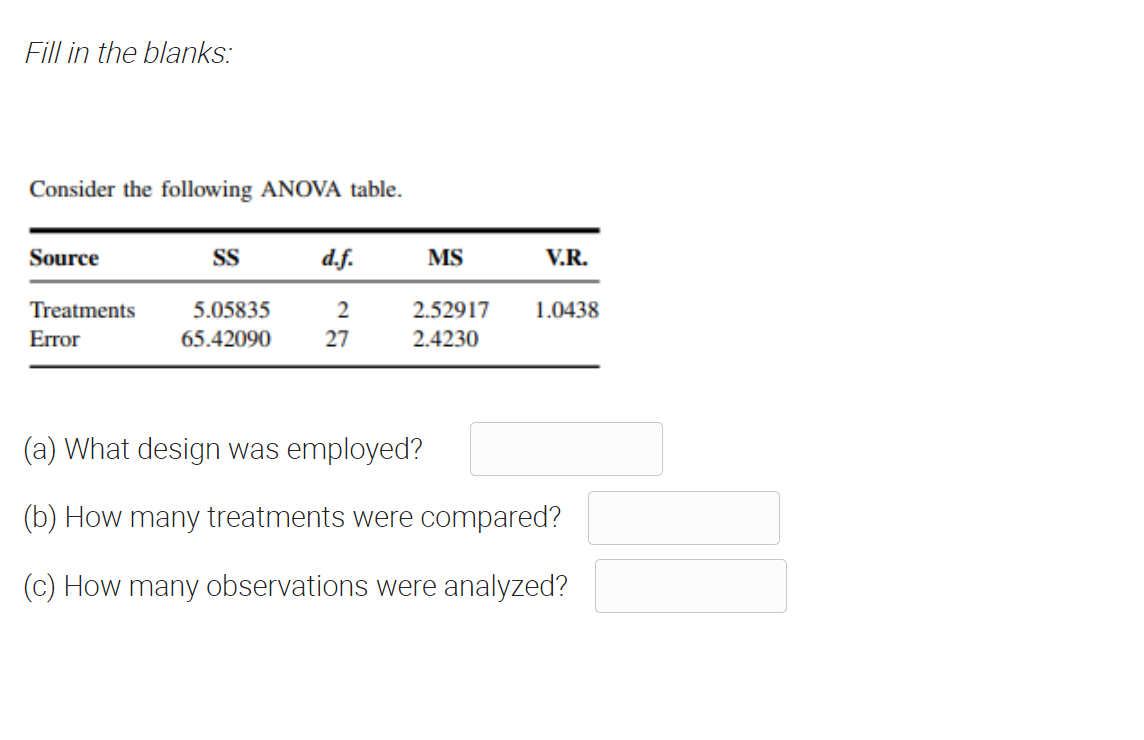
Task: Click 'Consider the following ANOVA table' text
Action: click(x=216, y=190)
